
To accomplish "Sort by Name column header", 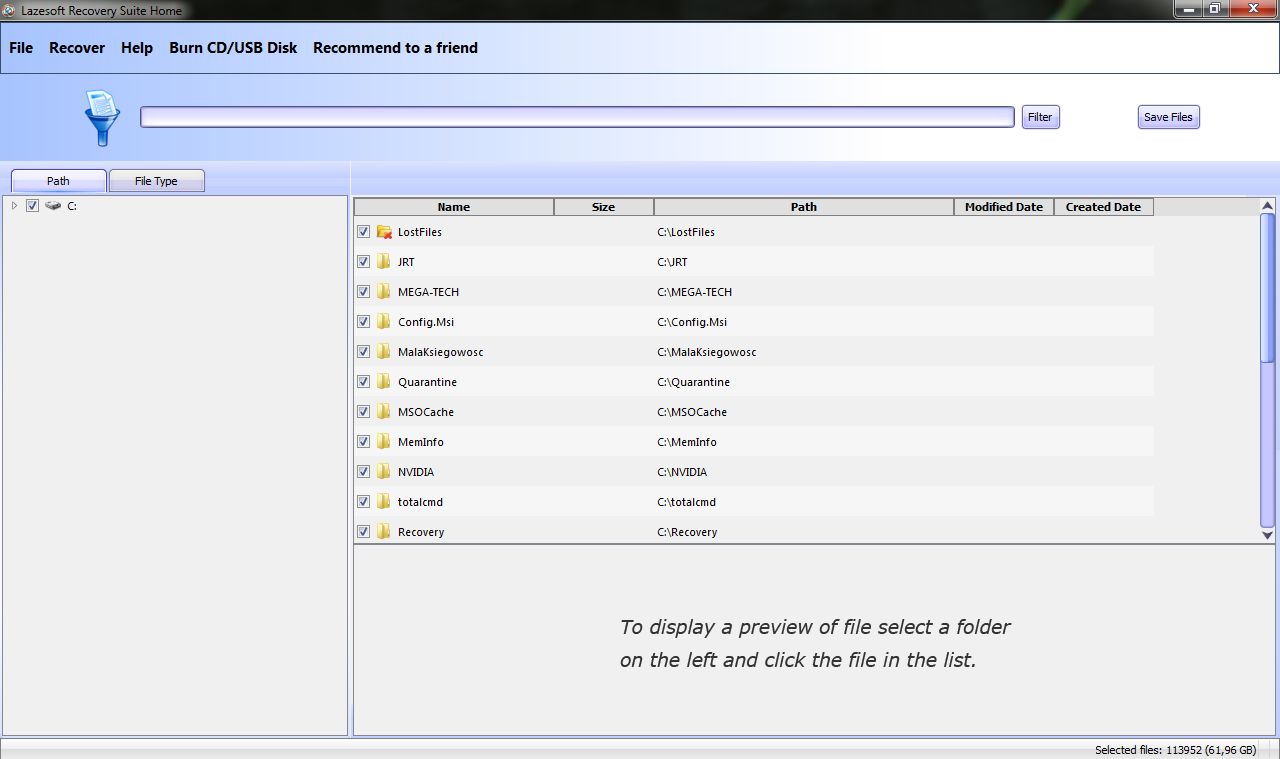I will (454, 207).
